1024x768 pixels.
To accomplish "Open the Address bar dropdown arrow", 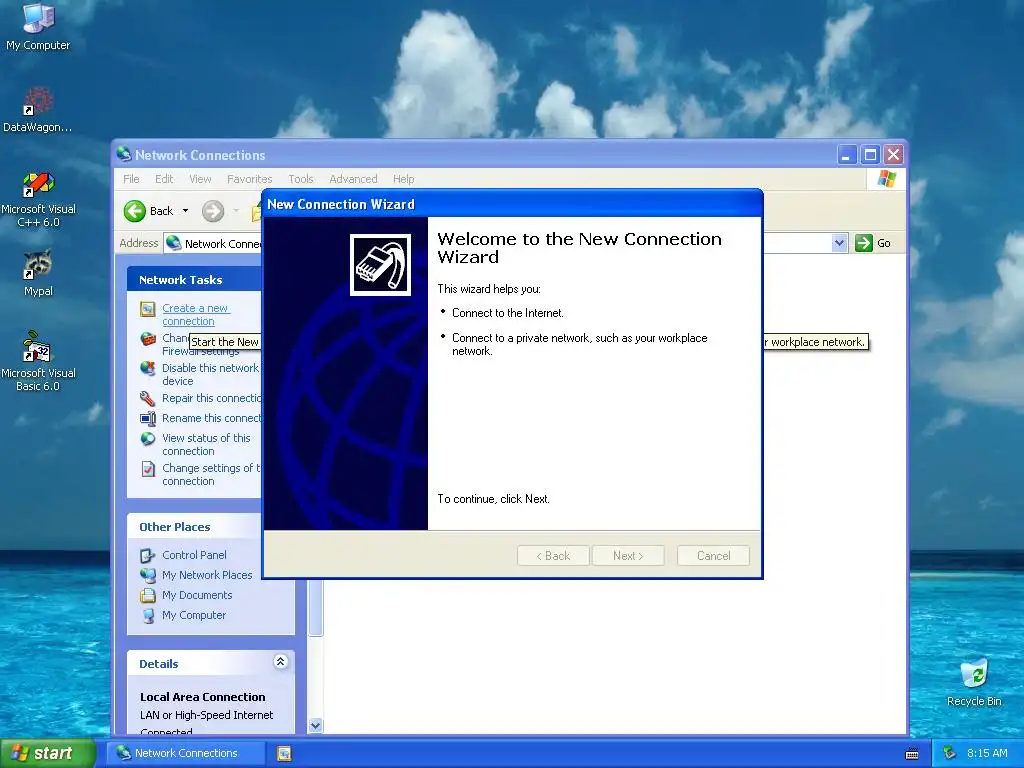I will 839,243.
